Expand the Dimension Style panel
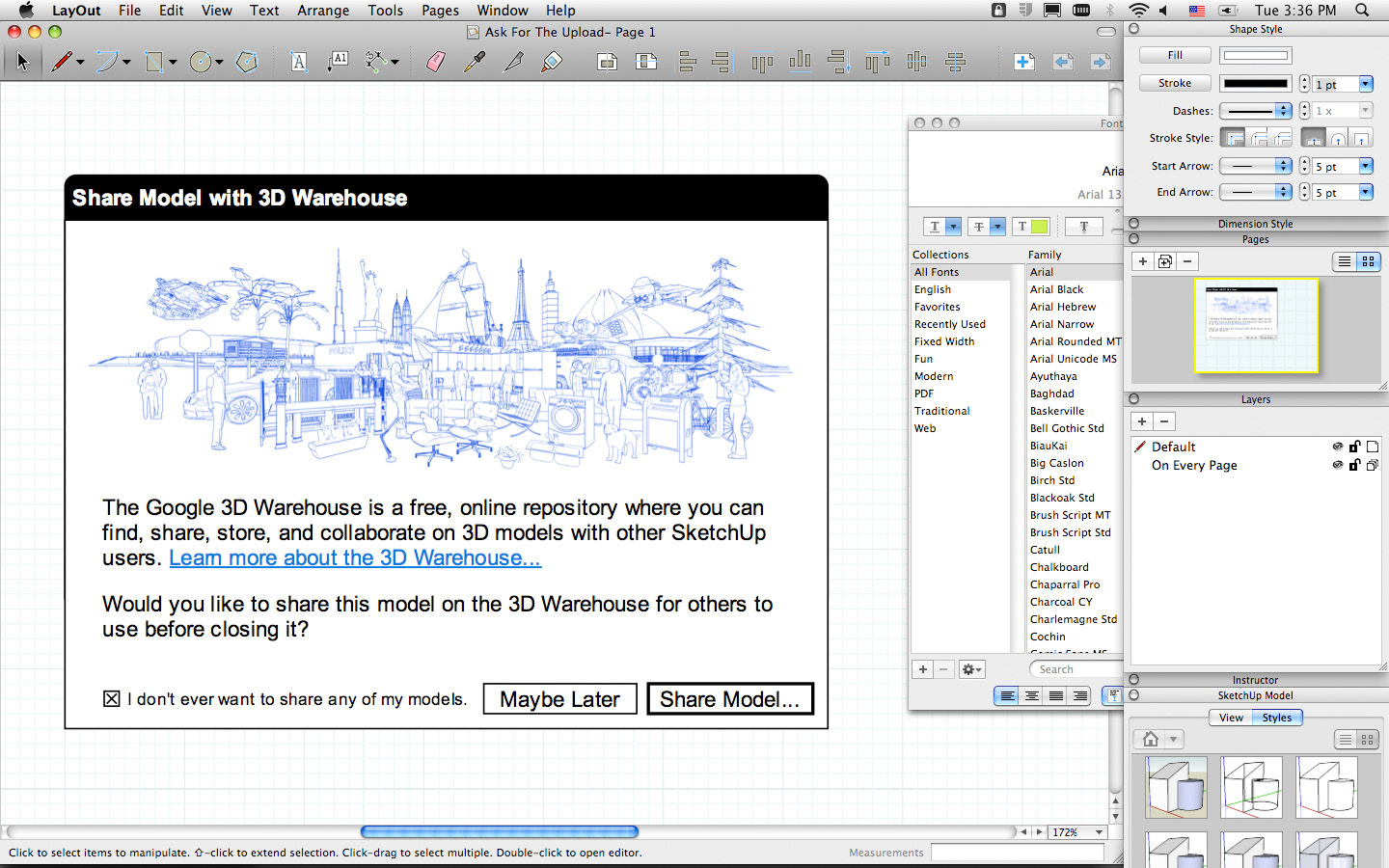This screenshot has height=868, width=1389. pos(1134,224)
